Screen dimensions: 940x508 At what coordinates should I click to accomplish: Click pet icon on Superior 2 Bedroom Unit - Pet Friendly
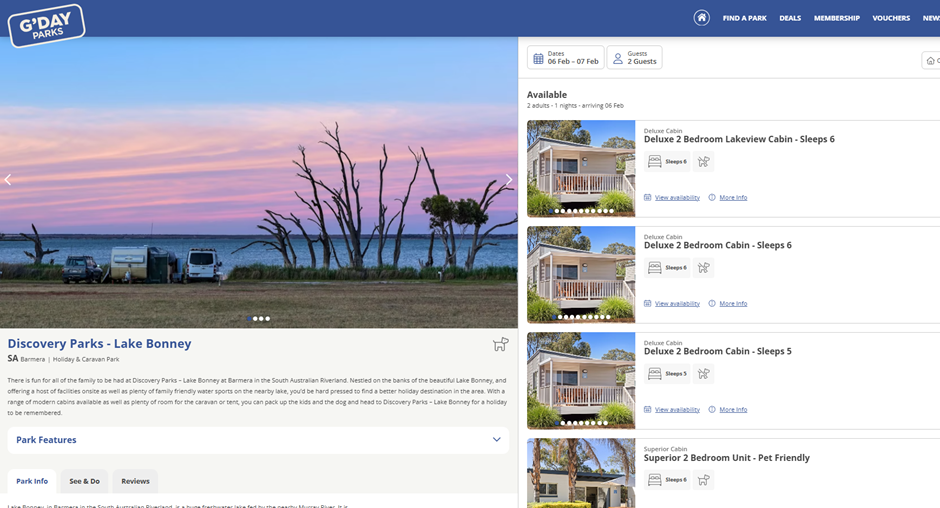tap(703, 480)
